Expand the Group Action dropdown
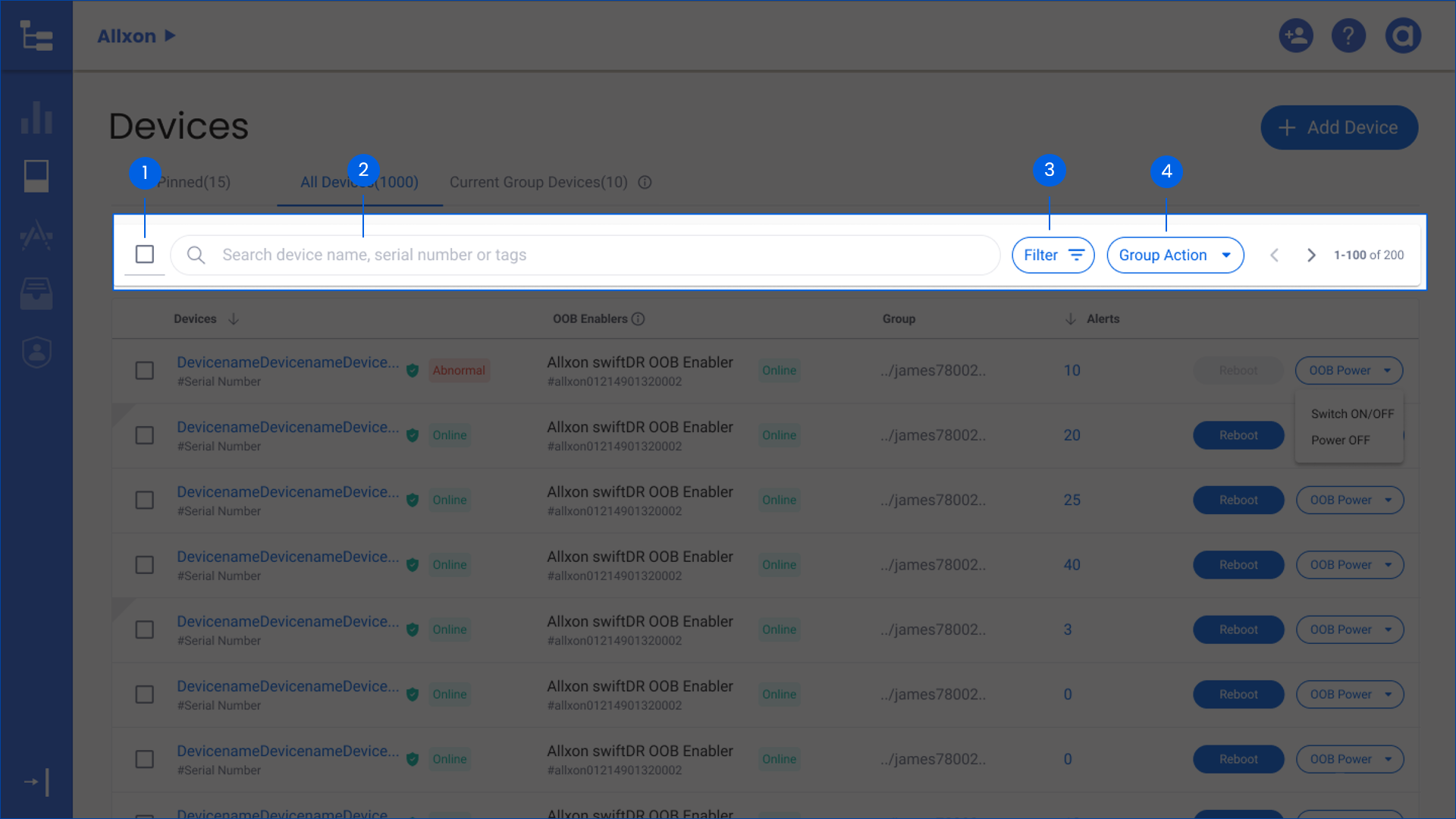This screenshot has width=1456, height=819. coord(1175,256)
